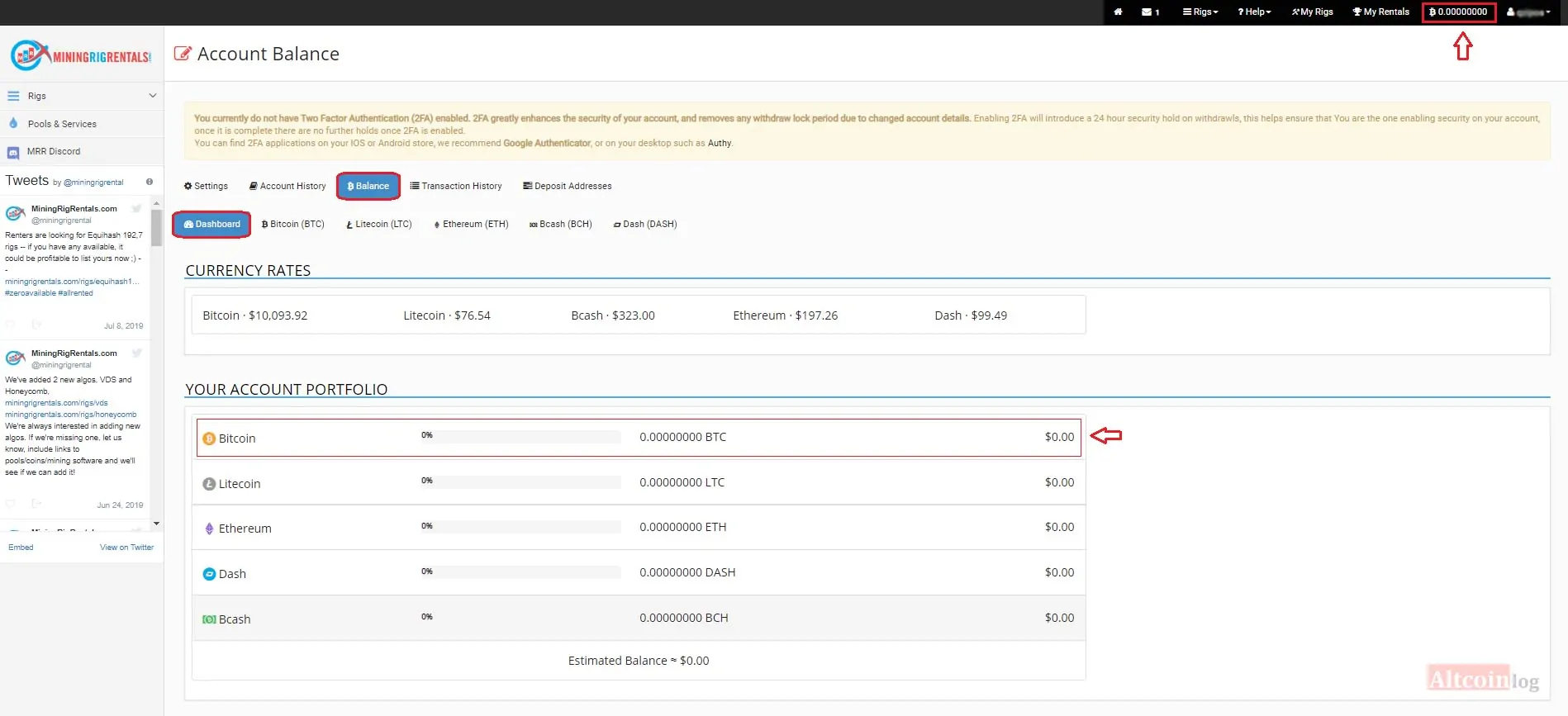The height and width of the screenshot is (716, 1568).
Task: Click View on Twitter link
Action: click(126, 548)
